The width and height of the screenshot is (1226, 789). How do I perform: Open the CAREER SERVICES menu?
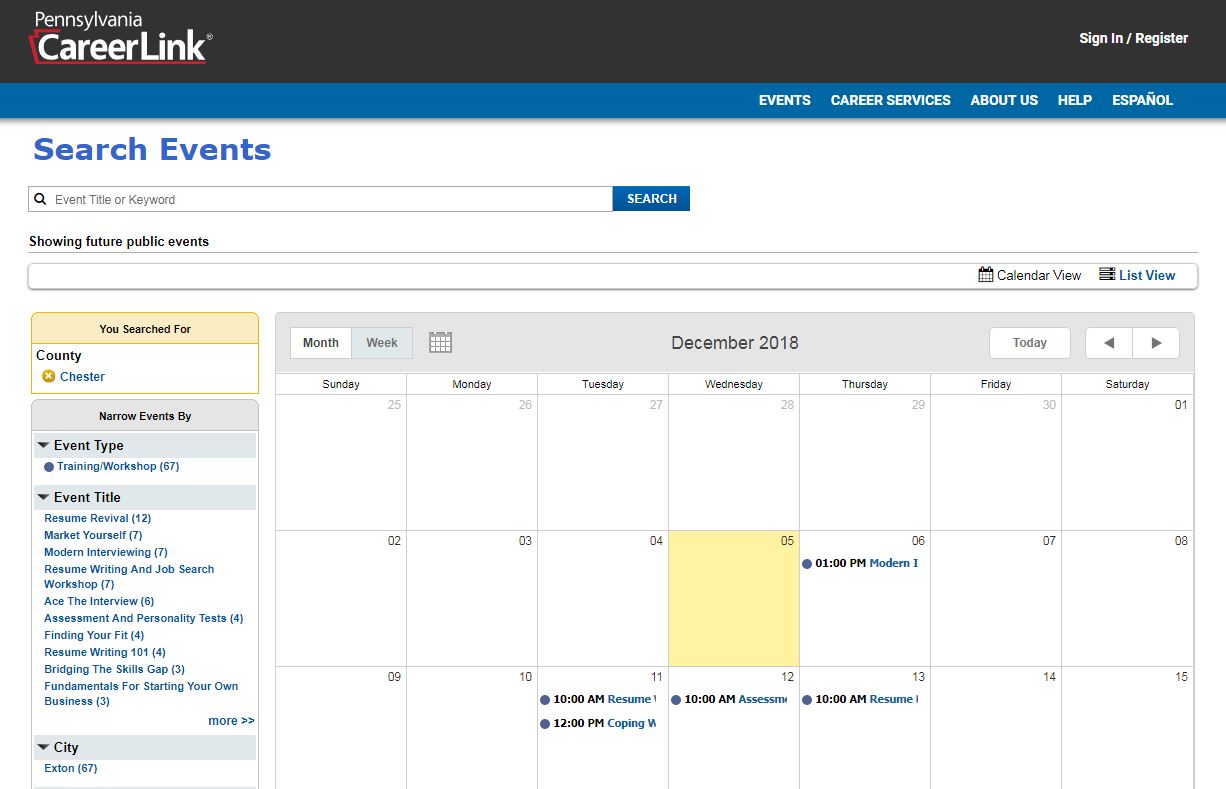891,100
